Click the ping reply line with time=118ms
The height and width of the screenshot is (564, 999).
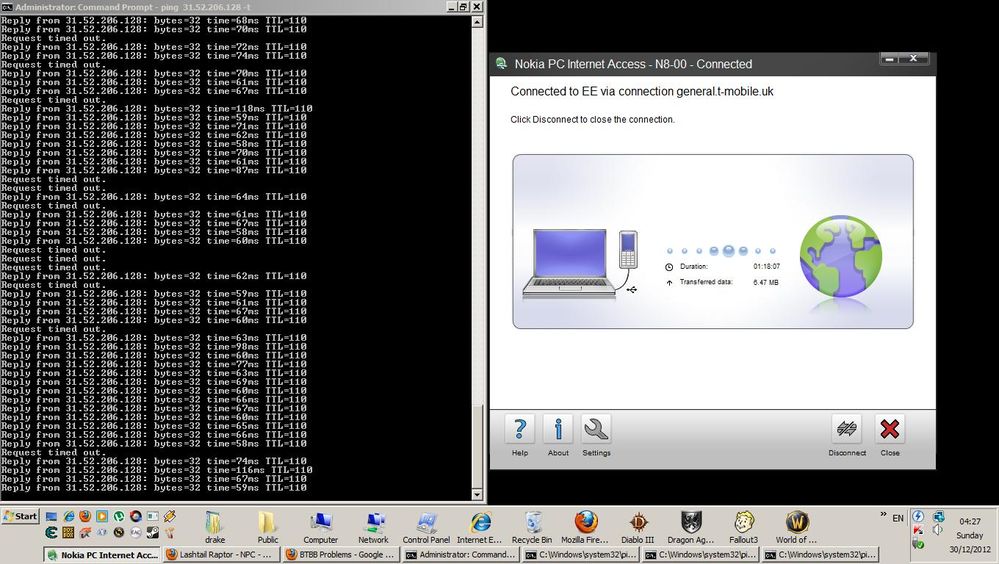pyautogui.click(x=157, y=108)
